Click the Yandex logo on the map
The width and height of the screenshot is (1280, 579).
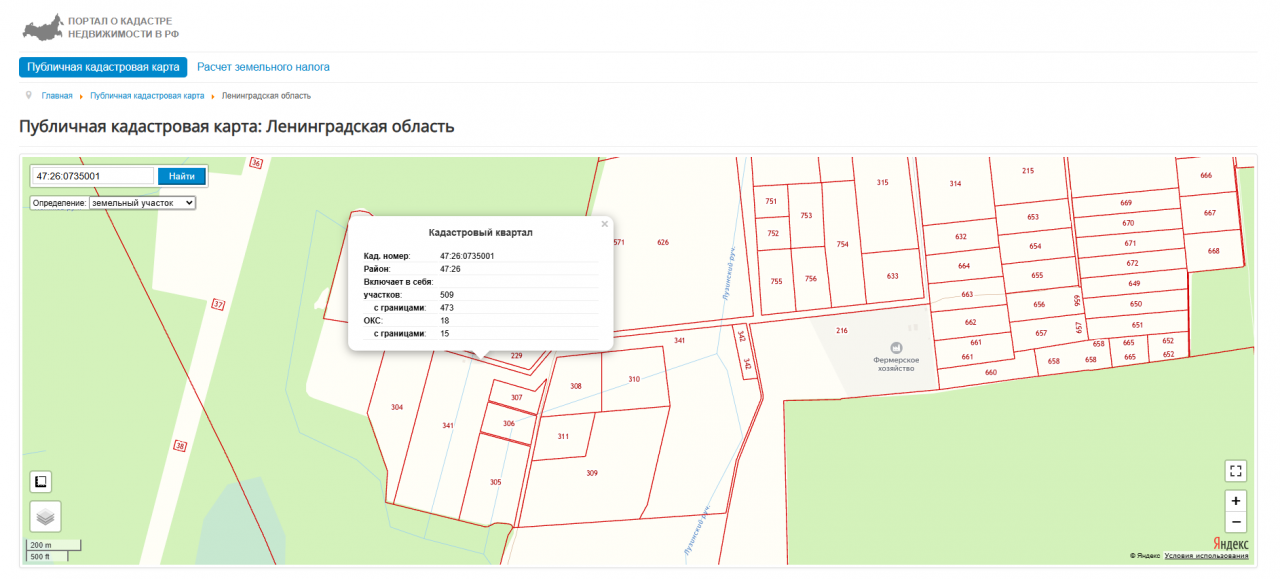[1231, 542]
